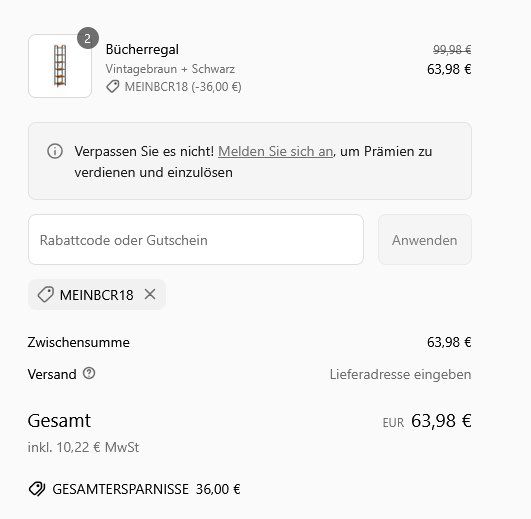Click the Gesamt total amount 63,98 €
This screenshot has height=519, width=531.
pyautogui.click(x=441, y=421)
